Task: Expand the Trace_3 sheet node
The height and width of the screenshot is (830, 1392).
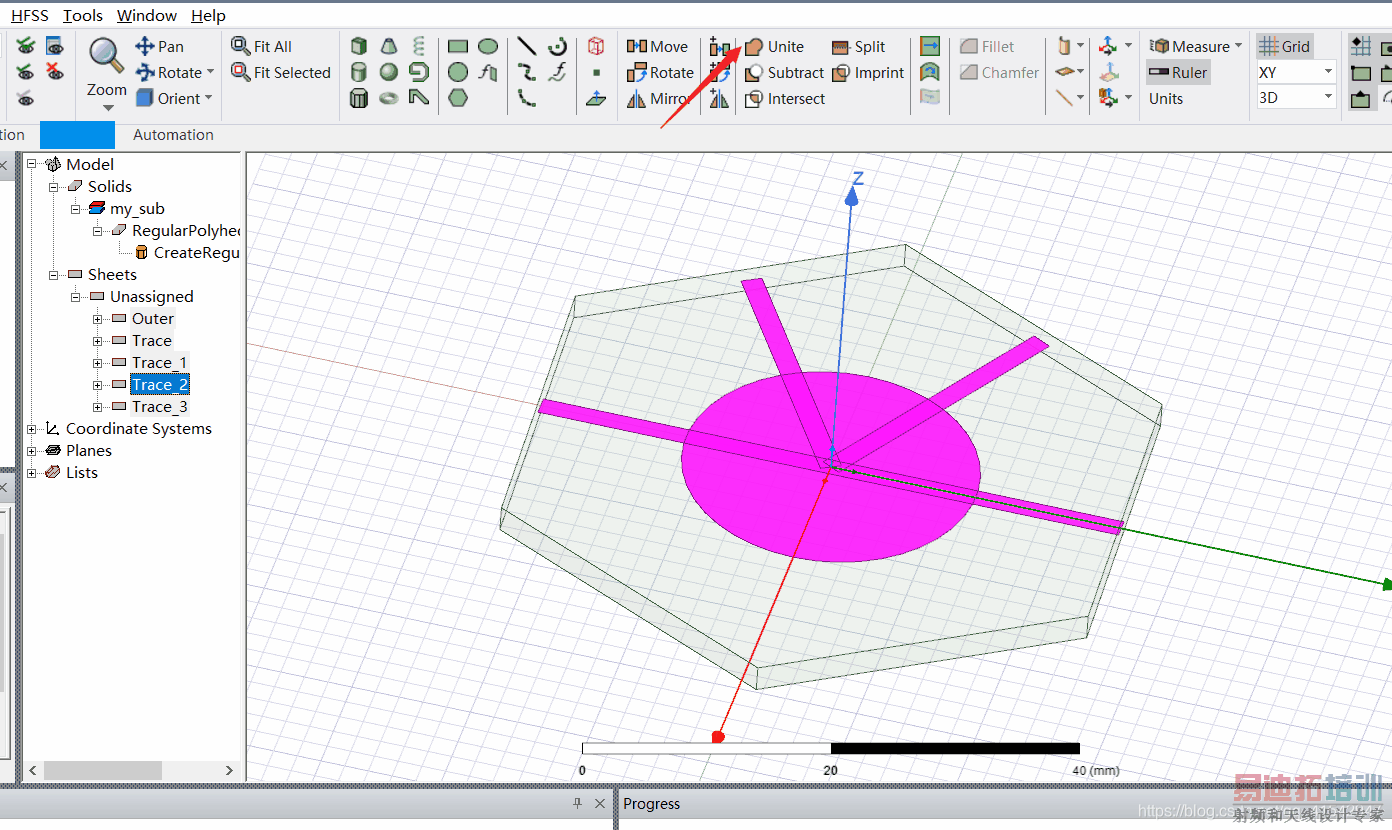Action: tap(97, 407)
